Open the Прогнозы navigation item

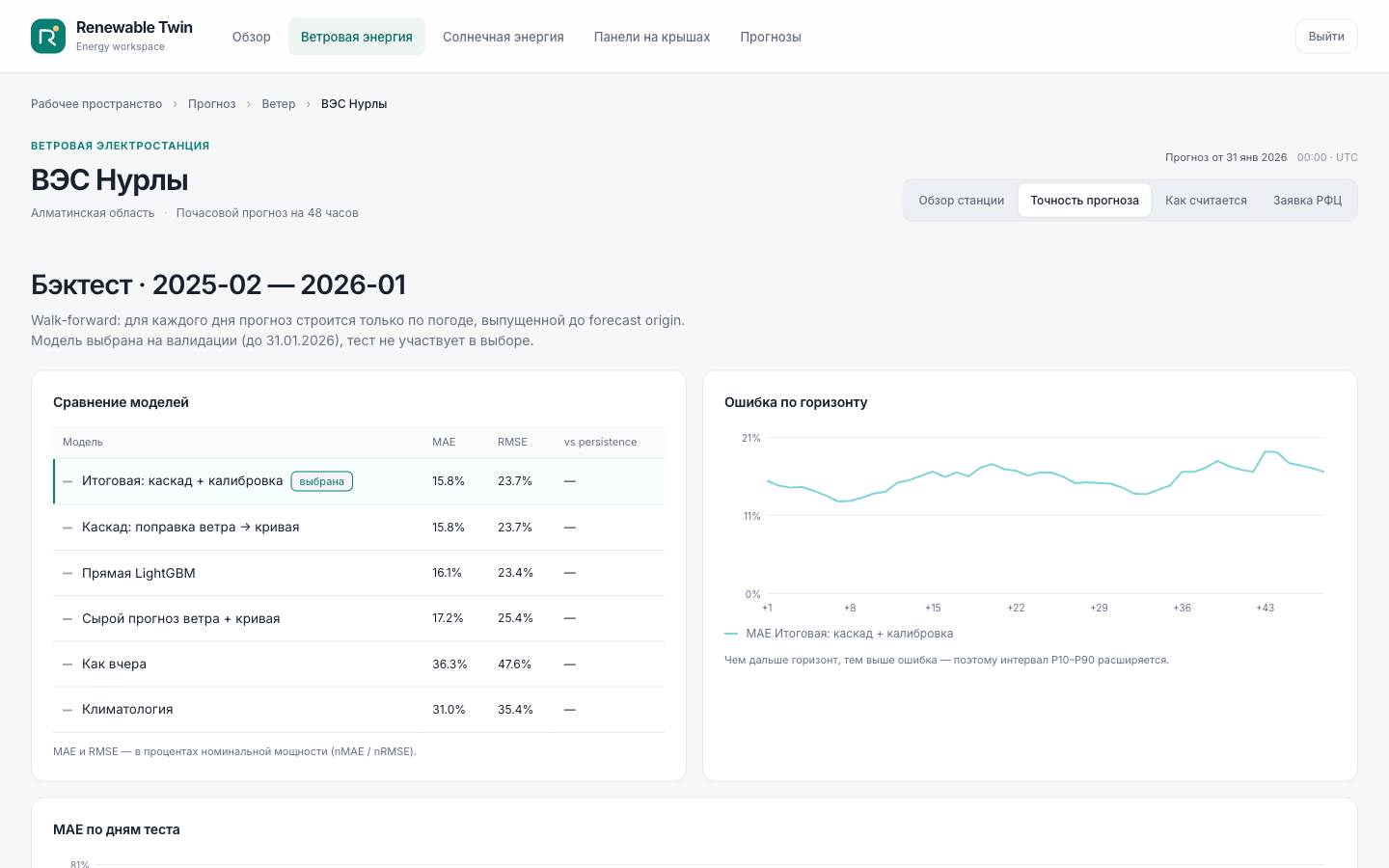(771, 37)
